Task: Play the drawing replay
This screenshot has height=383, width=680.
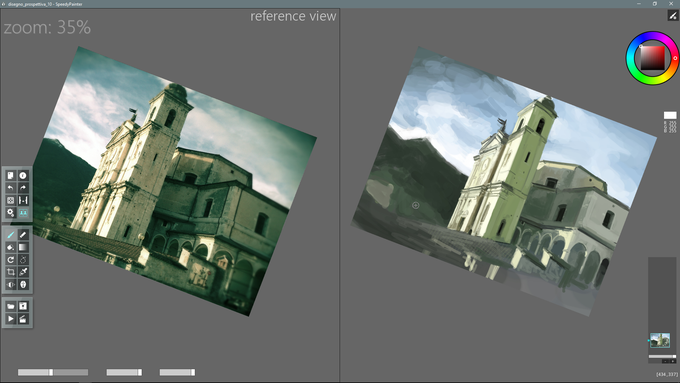Action: pyautogui.click(x=10, y=319)
